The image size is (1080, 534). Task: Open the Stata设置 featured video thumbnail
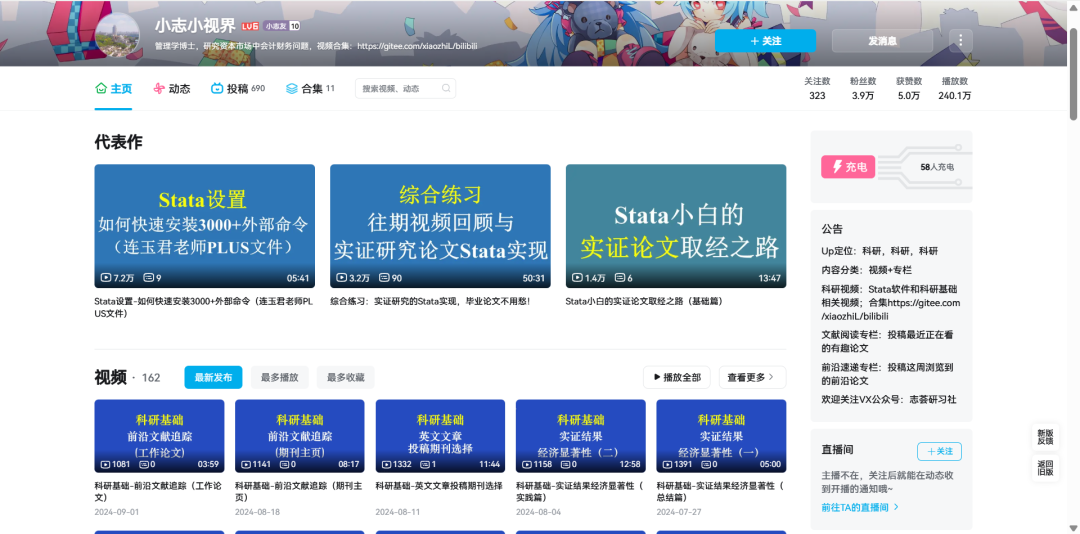(x=204, y=226)
